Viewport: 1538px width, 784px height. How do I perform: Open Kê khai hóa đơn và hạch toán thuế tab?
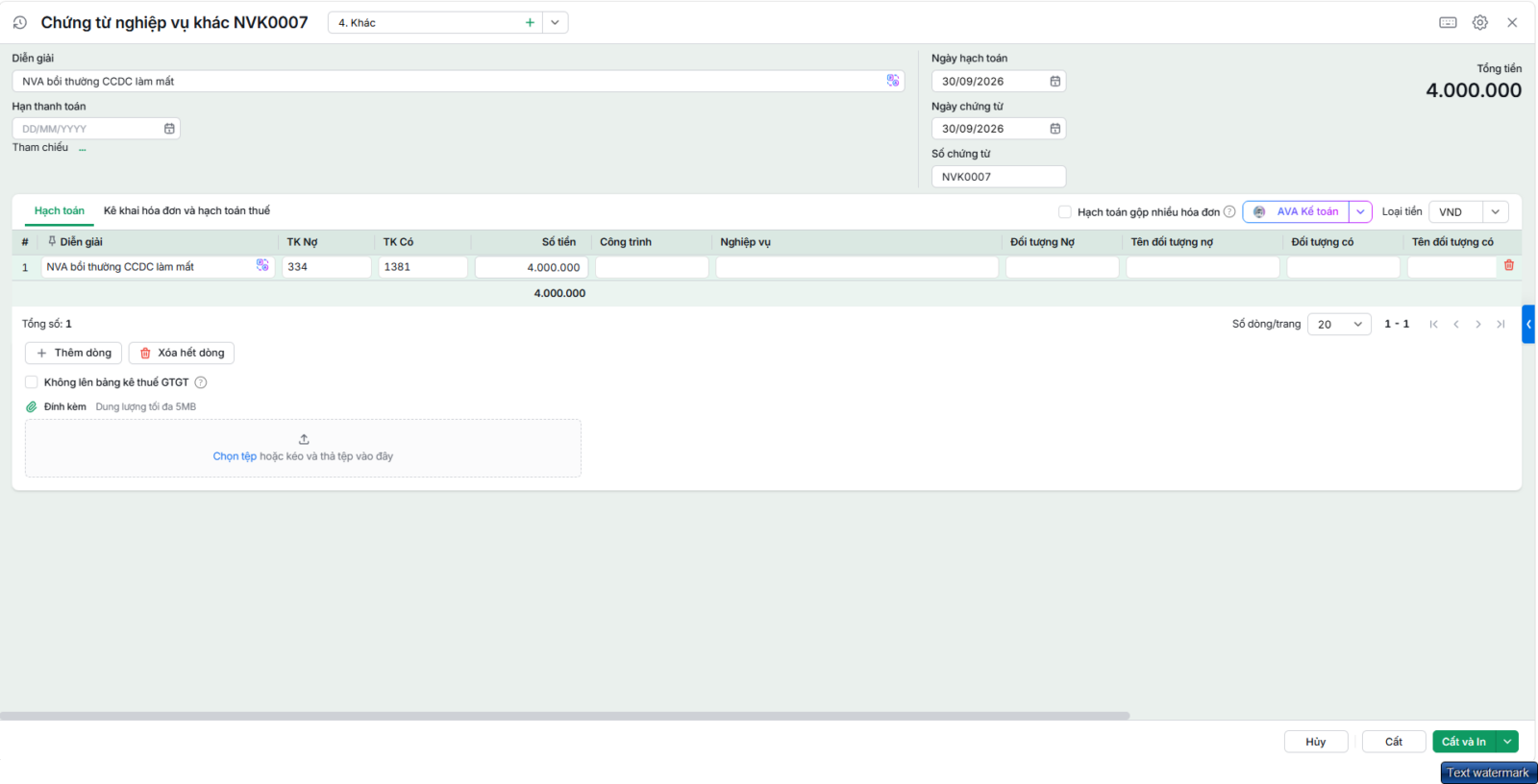tap(186, 210)
